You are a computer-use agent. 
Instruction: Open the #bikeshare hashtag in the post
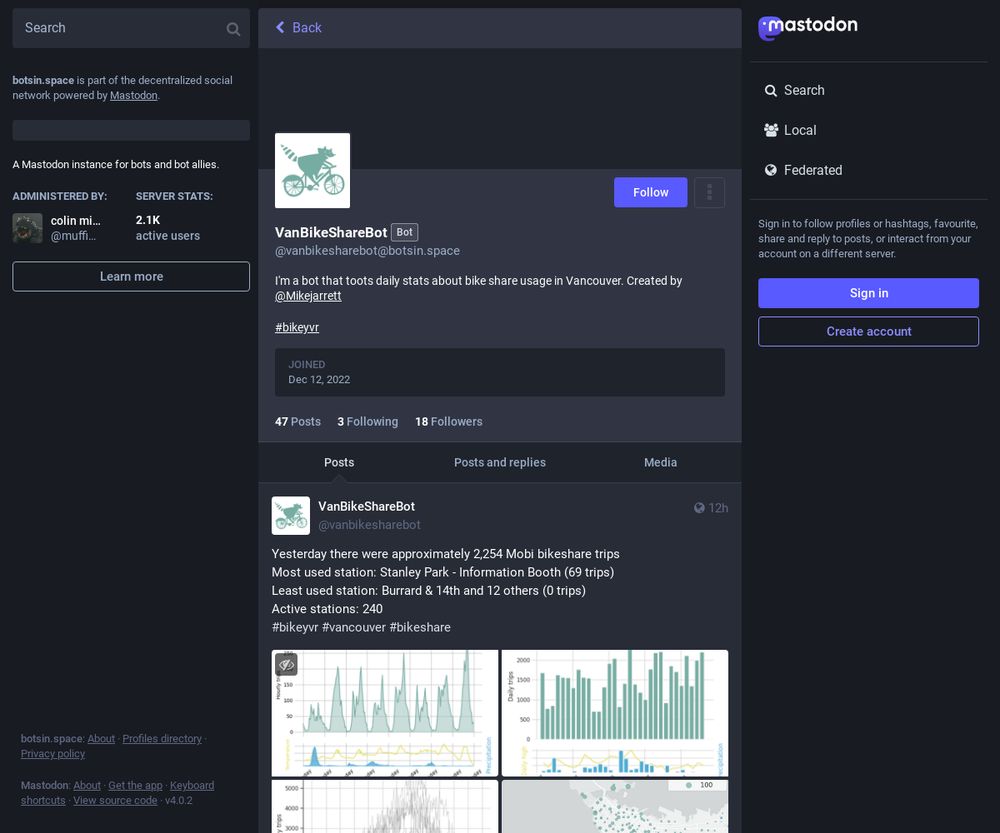420,627
